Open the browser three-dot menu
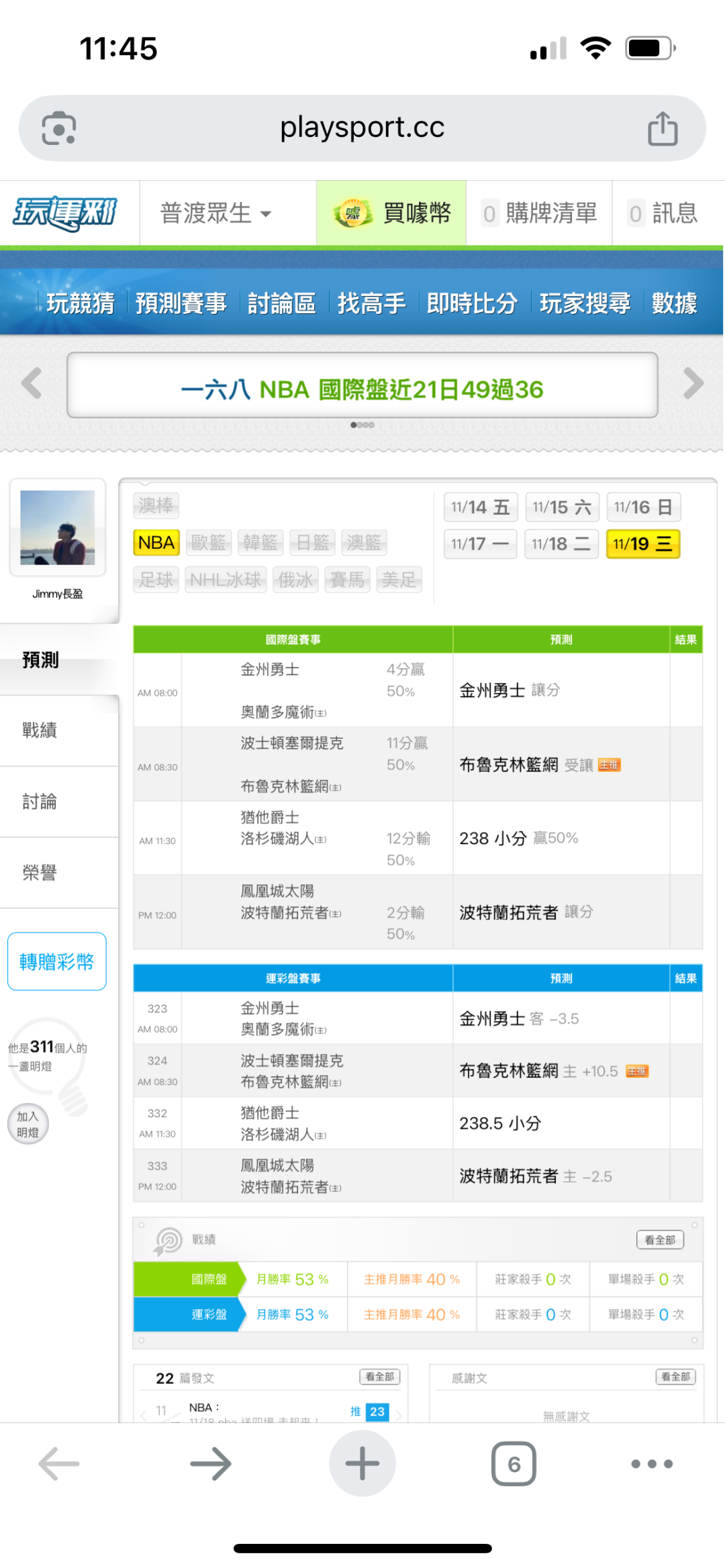 point(651,1463)
